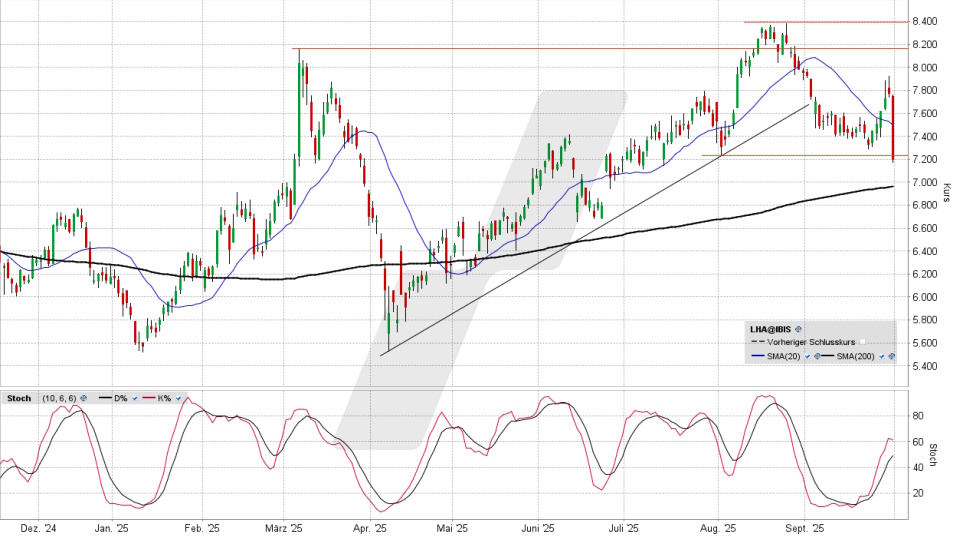Open Stoch (10, 6, 6) settings icon

[x=84, y=398]
